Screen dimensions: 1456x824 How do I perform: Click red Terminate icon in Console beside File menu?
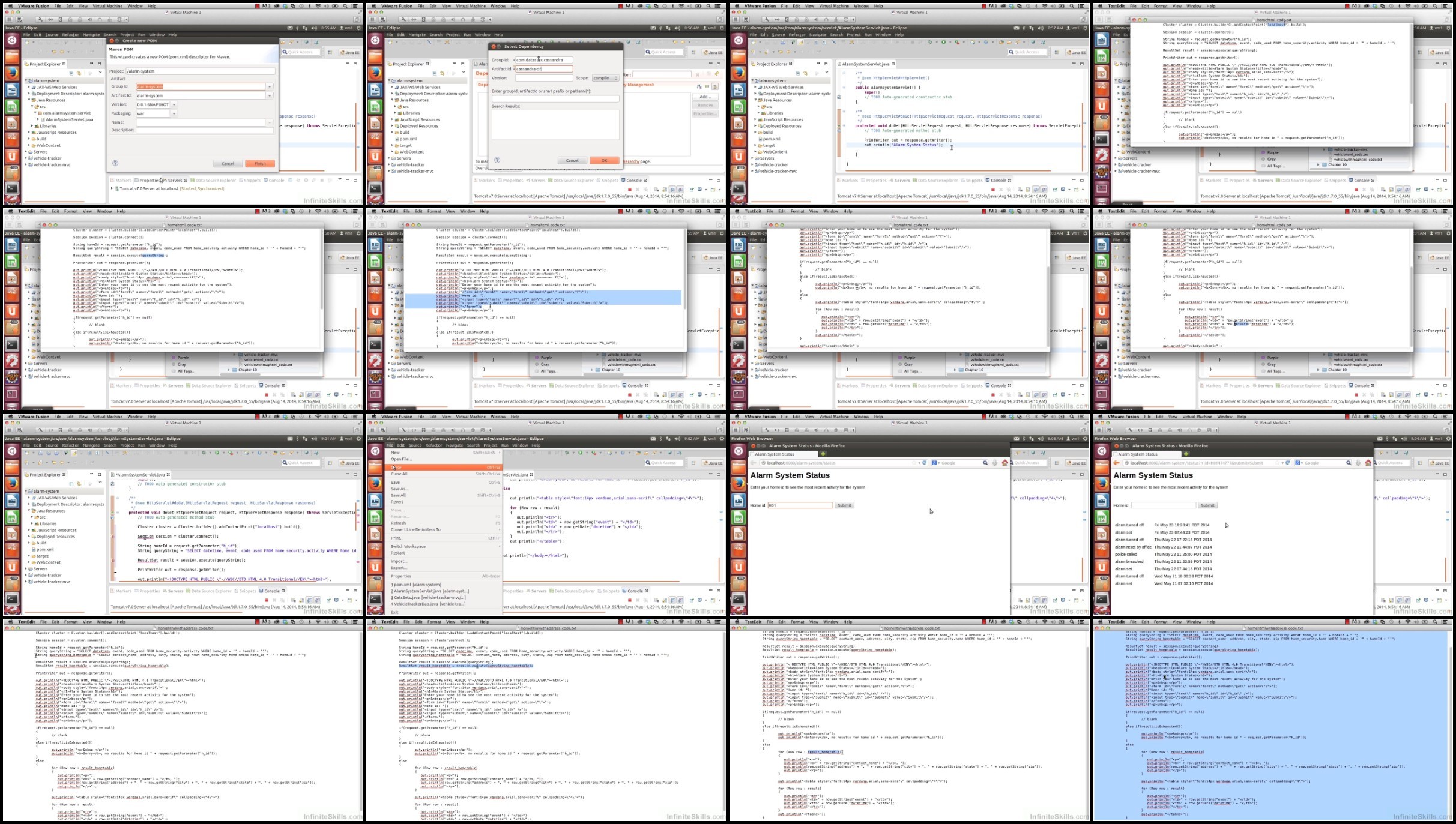click(x=630, y=600)
